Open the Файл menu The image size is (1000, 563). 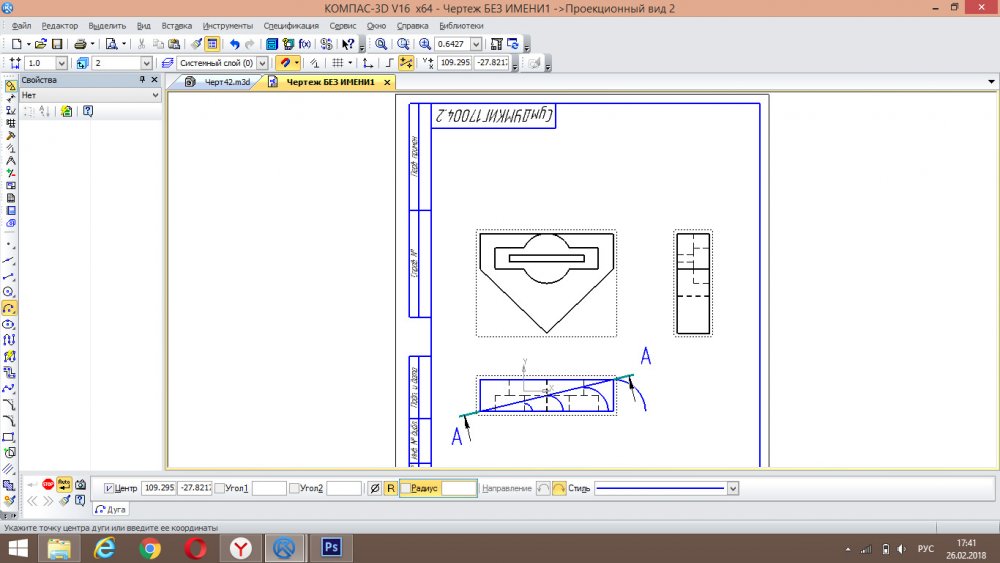tap(21, 26)
